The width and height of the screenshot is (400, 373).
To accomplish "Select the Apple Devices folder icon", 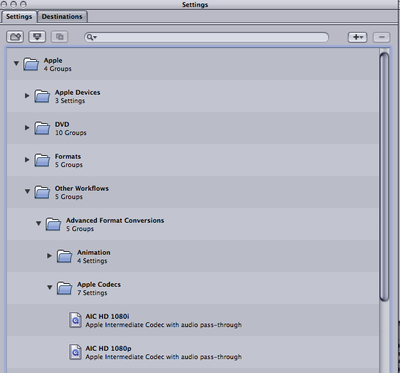I will (42, 95).
